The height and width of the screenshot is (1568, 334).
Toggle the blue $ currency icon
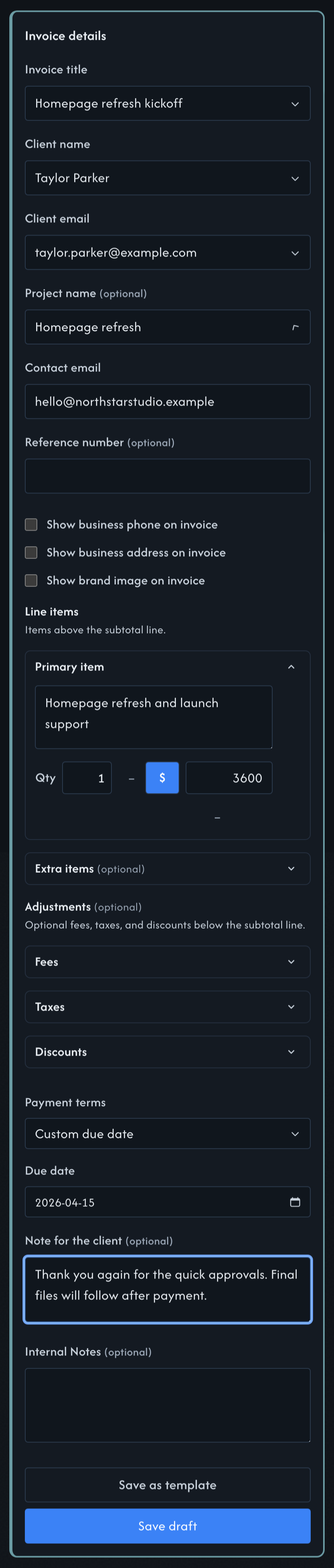tap(162, 777)
